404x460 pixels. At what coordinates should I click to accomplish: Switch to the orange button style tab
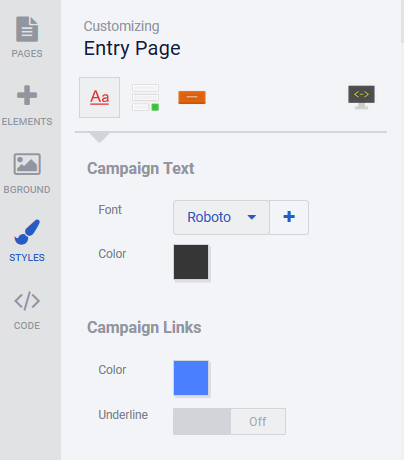(x=192, y=97)
